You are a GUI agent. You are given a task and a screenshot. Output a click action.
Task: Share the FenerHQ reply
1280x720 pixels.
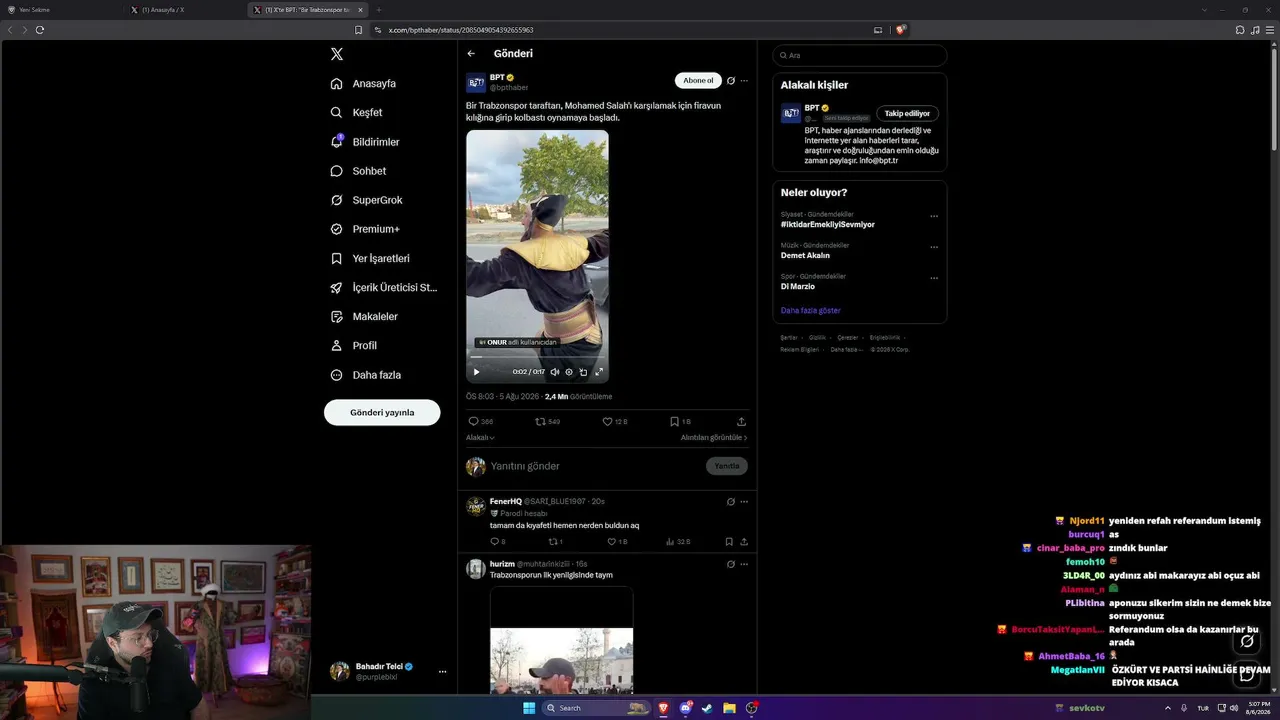click(744, 542)
